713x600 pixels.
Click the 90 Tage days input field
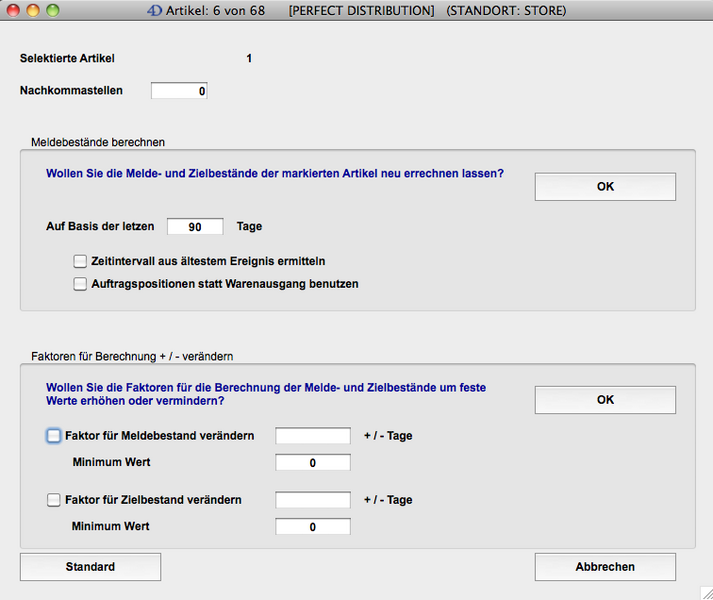coord(195,227)
